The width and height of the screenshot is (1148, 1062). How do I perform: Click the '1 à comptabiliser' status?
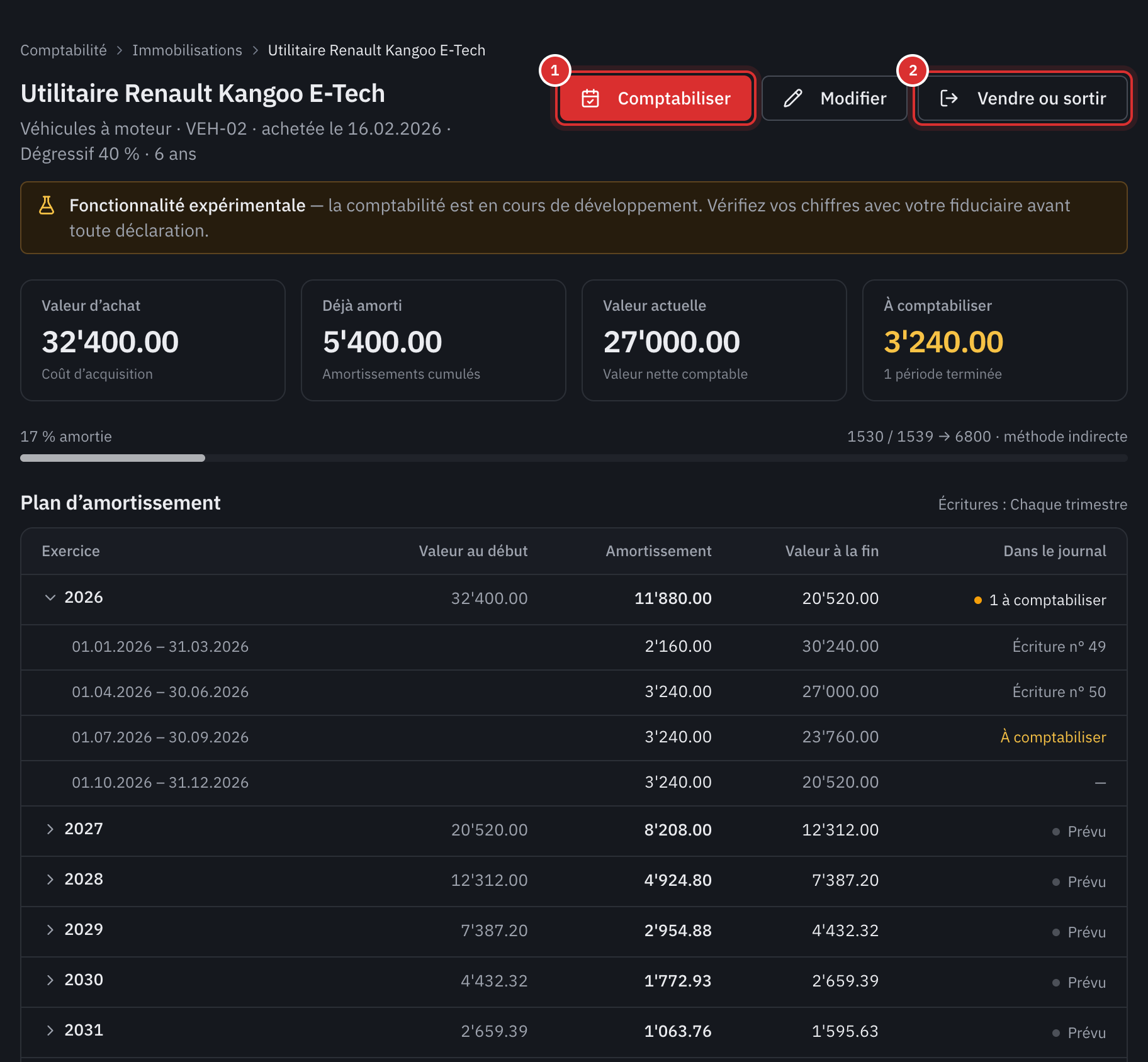[1040, 600]
